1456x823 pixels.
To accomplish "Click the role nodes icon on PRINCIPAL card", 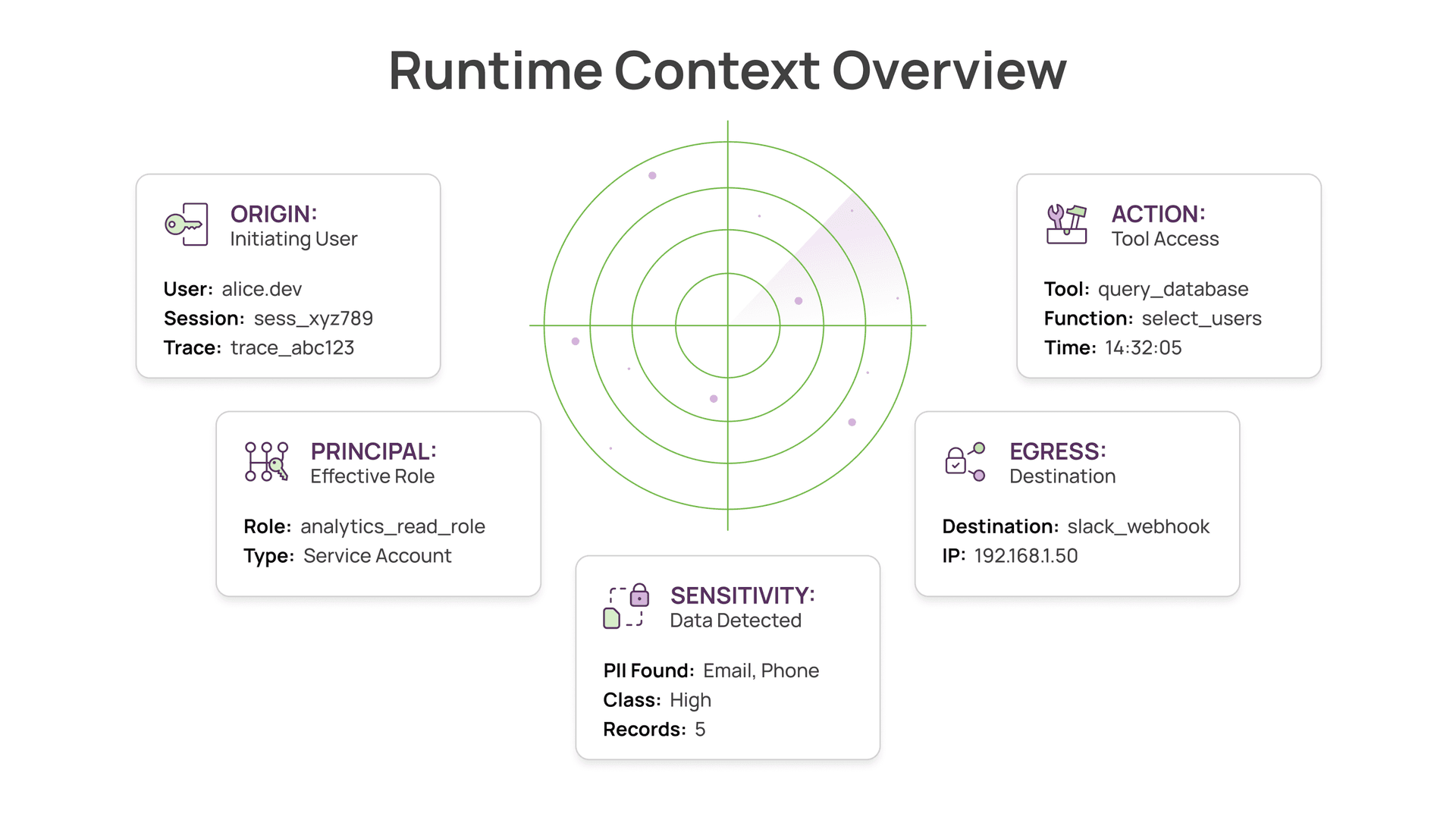I will click(x=266, y=462).
